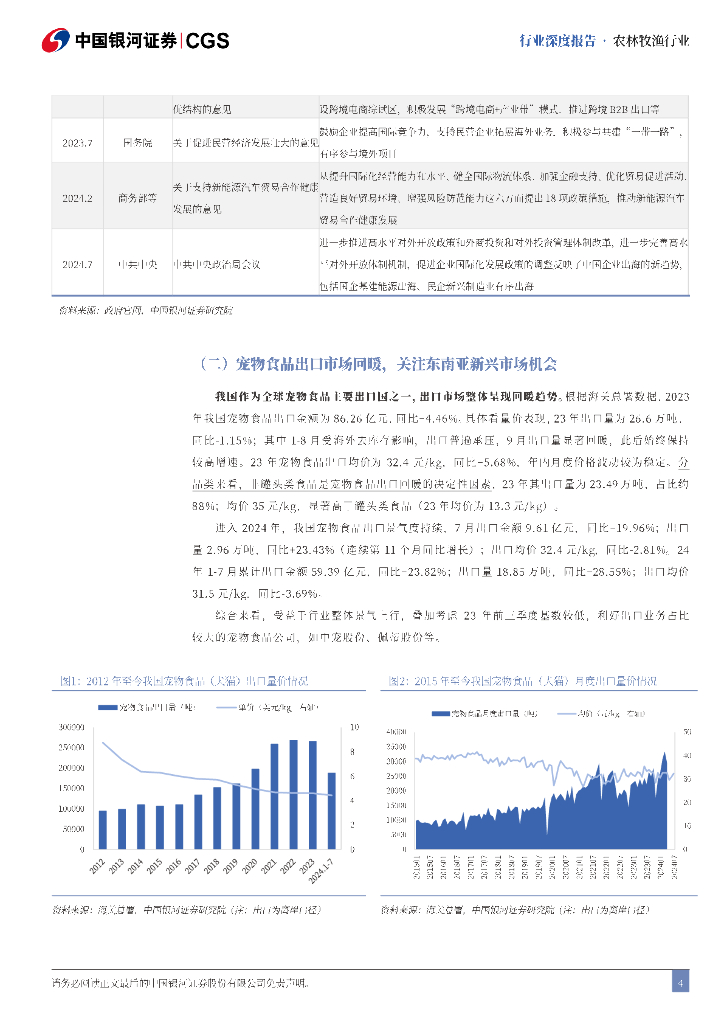Click the caption beginning '图1: 2012 年至今'
Viewport: 724px width, 1024px height.
pos(183,680)
